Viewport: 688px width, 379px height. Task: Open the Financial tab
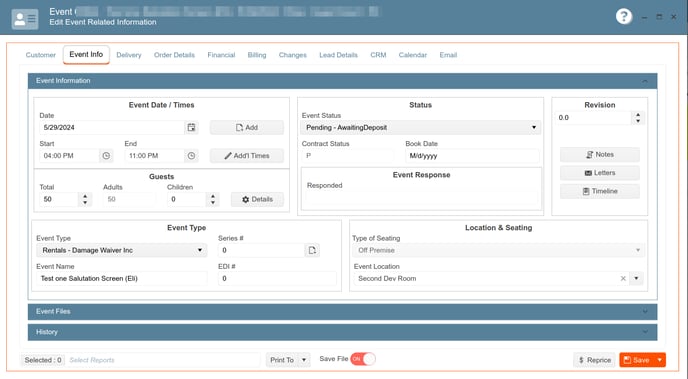(x=221, y=55)
